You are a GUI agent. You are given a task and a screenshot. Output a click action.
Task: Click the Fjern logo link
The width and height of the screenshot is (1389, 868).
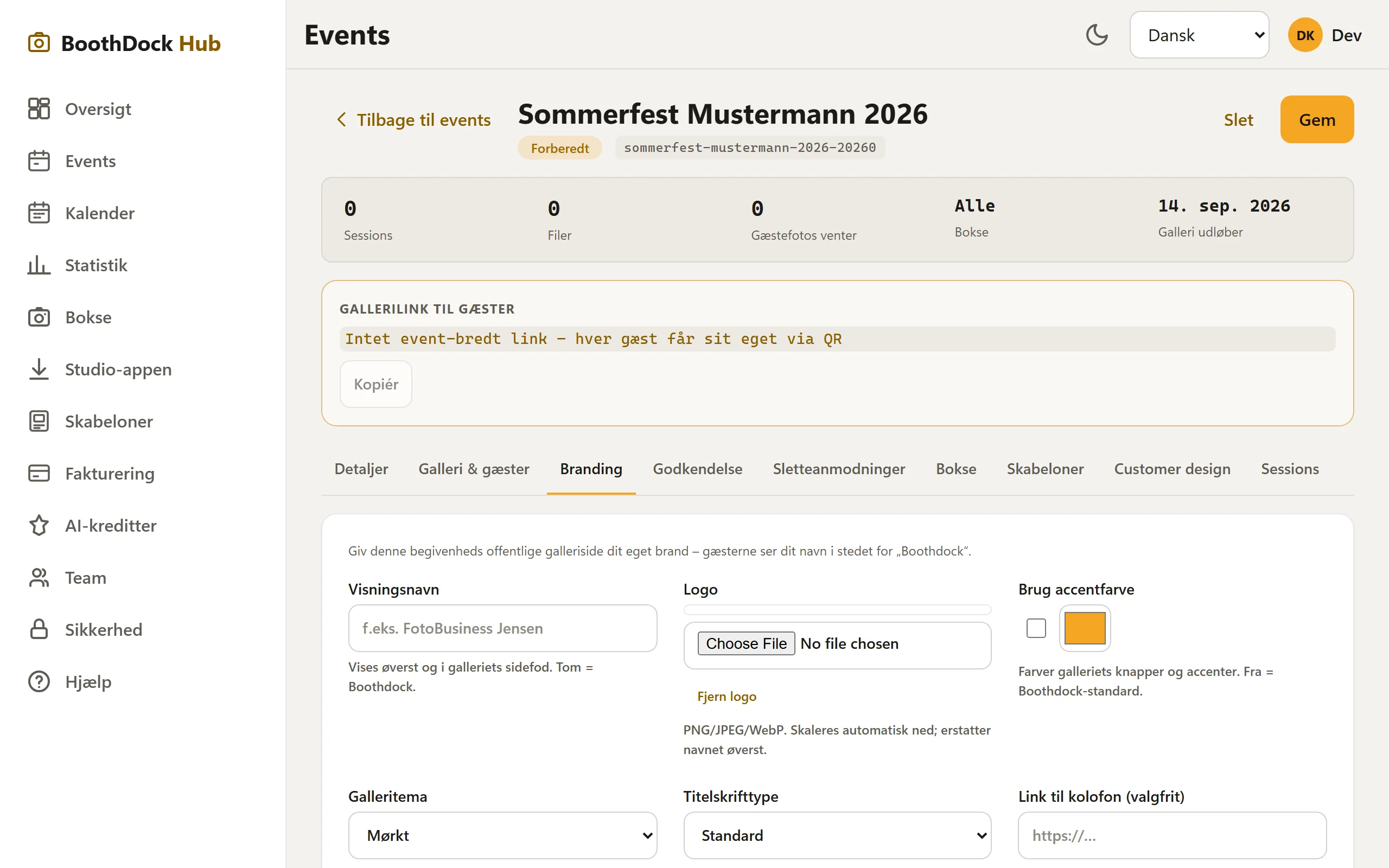click(x=726, y=697)
